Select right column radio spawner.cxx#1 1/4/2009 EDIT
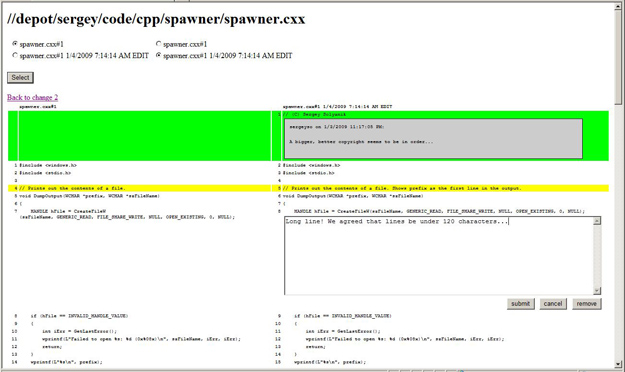This screenshot has width=625, height=372. pyautogui.click(x=159, y=55)
